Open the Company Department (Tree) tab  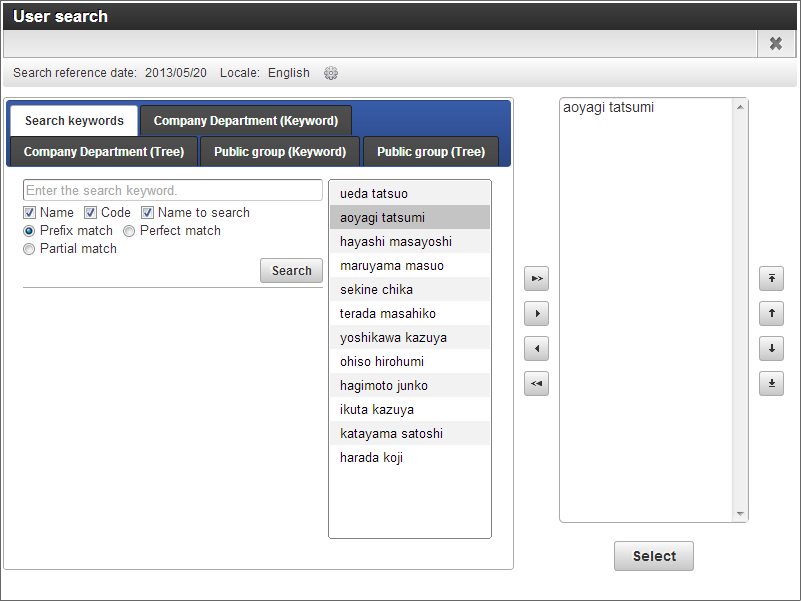coord(104,152)
